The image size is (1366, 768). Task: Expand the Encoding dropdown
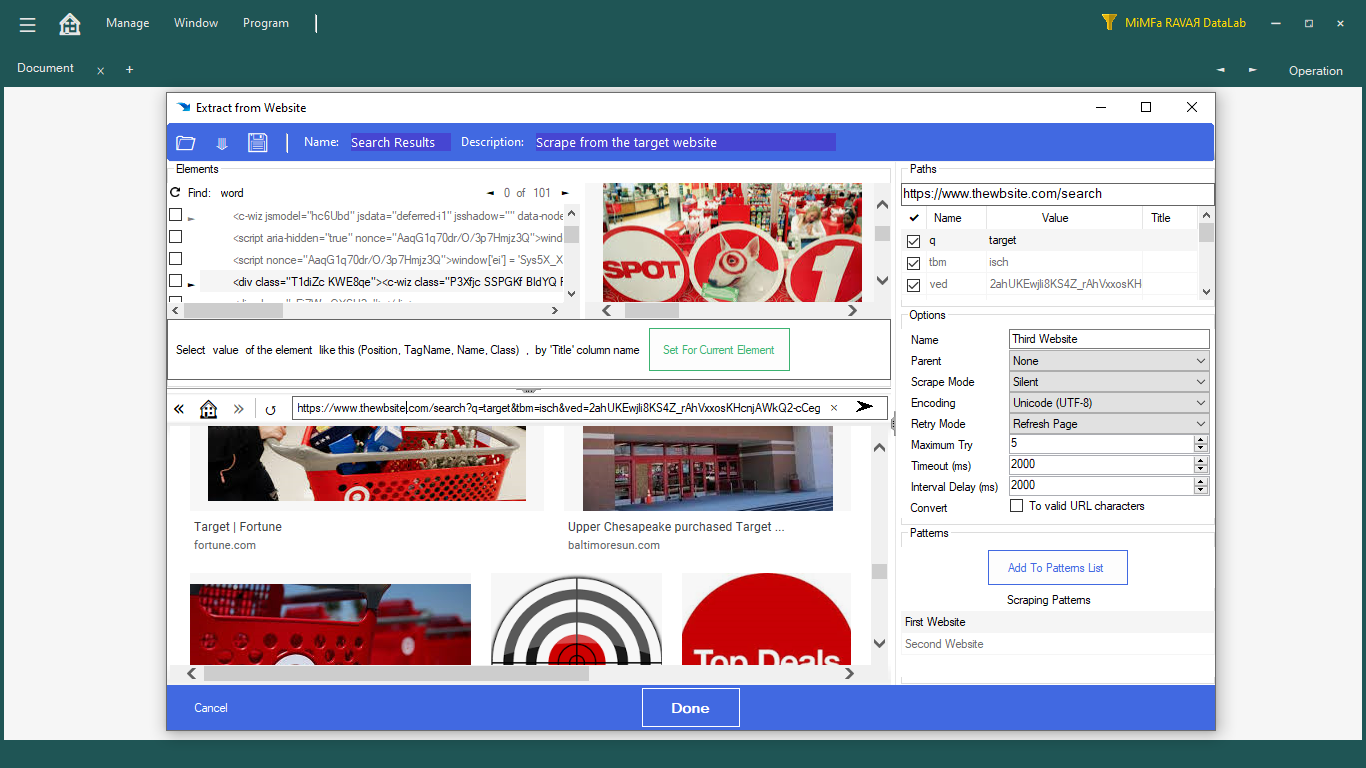1108,403
